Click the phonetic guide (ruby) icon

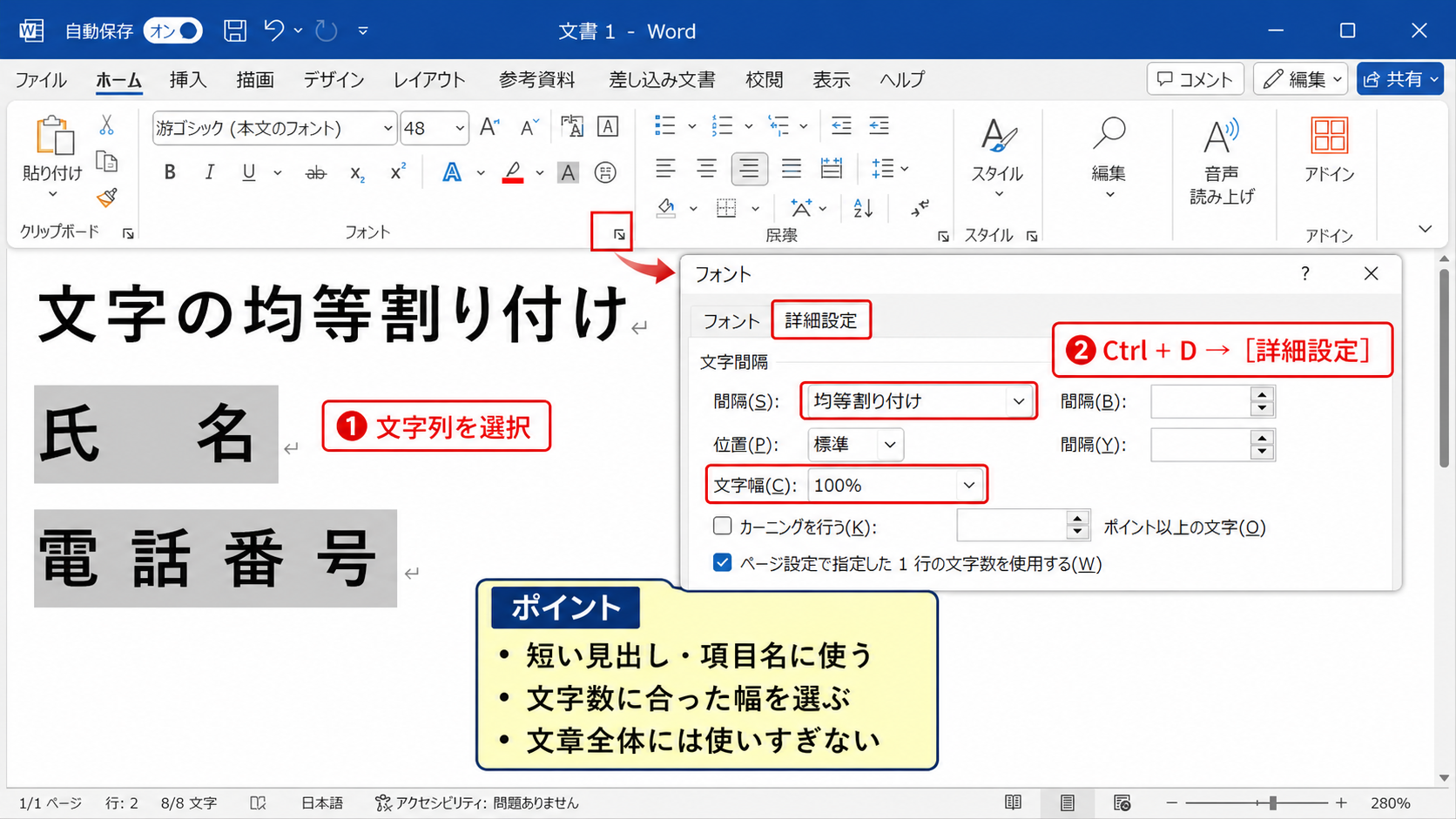click(x=572, y=127)
